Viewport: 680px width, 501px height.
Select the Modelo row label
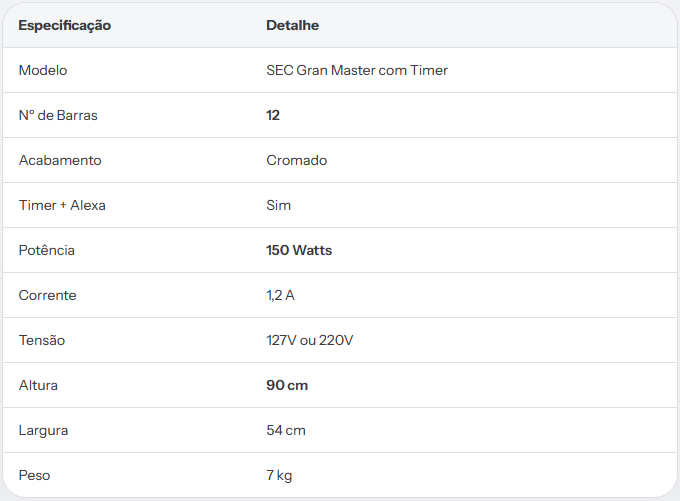43,70
